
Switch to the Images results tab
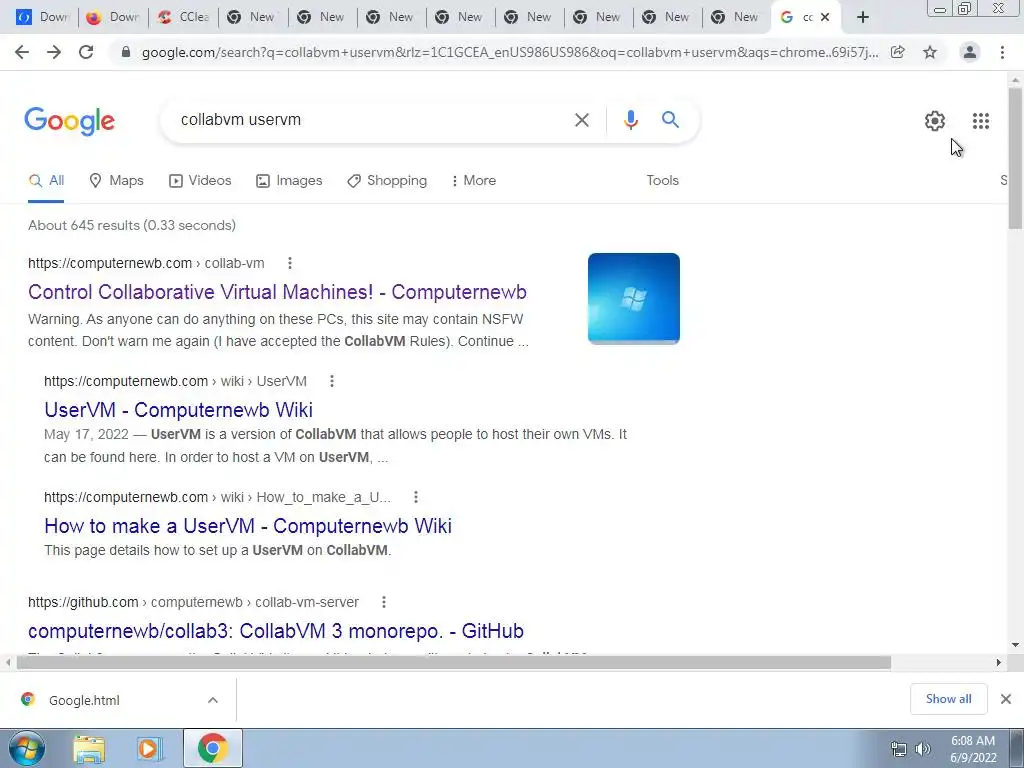coord(289,181)
